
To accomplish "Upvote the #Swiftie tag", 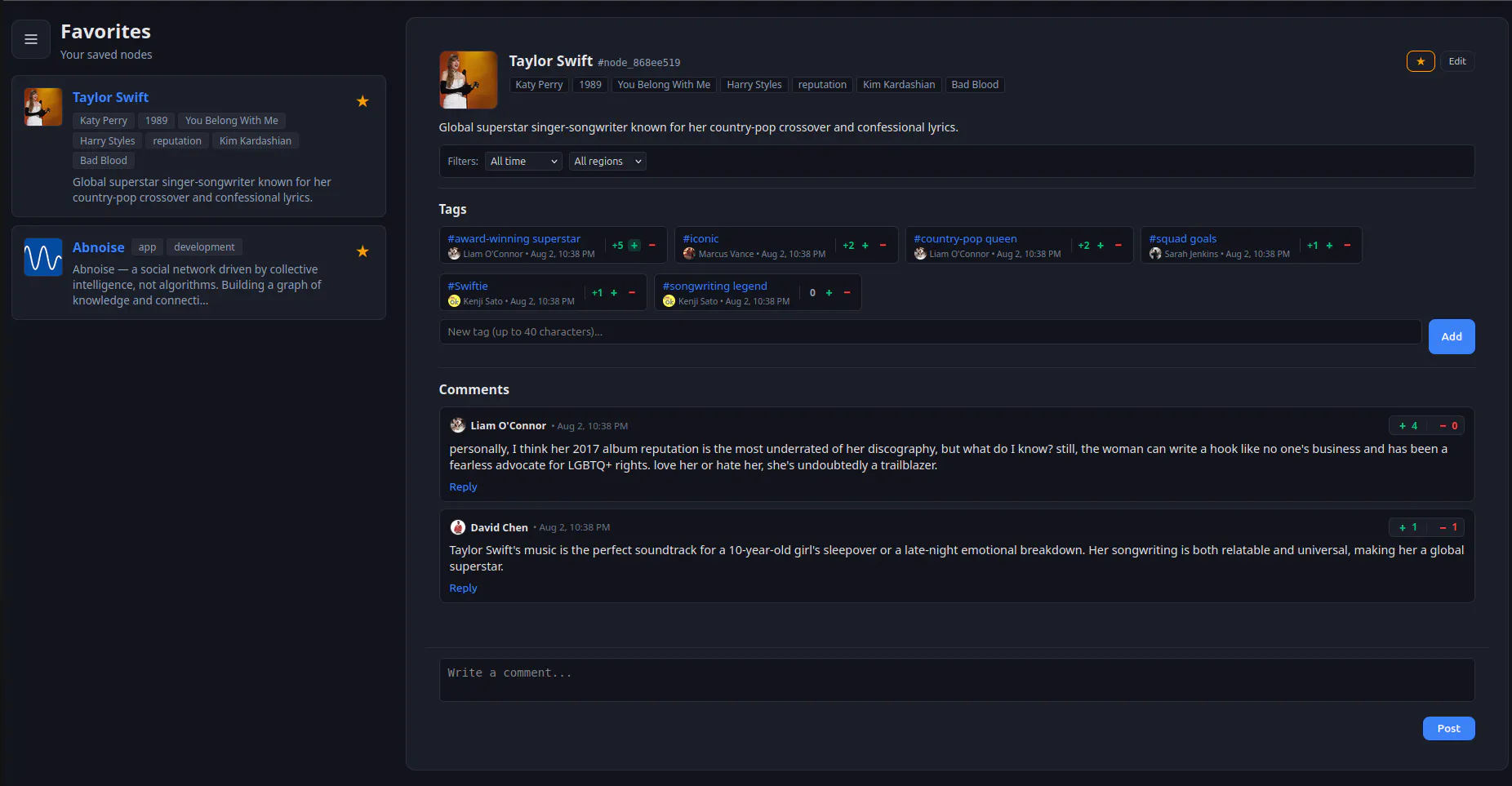I will point(614,293).
